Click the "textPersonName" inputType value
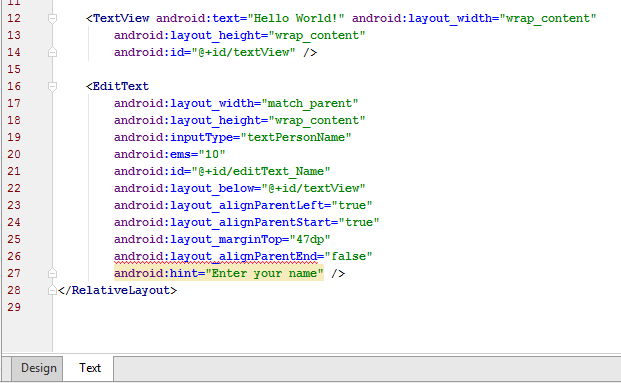The width and height of the screenshot is (621, 383). coord(296,137)
